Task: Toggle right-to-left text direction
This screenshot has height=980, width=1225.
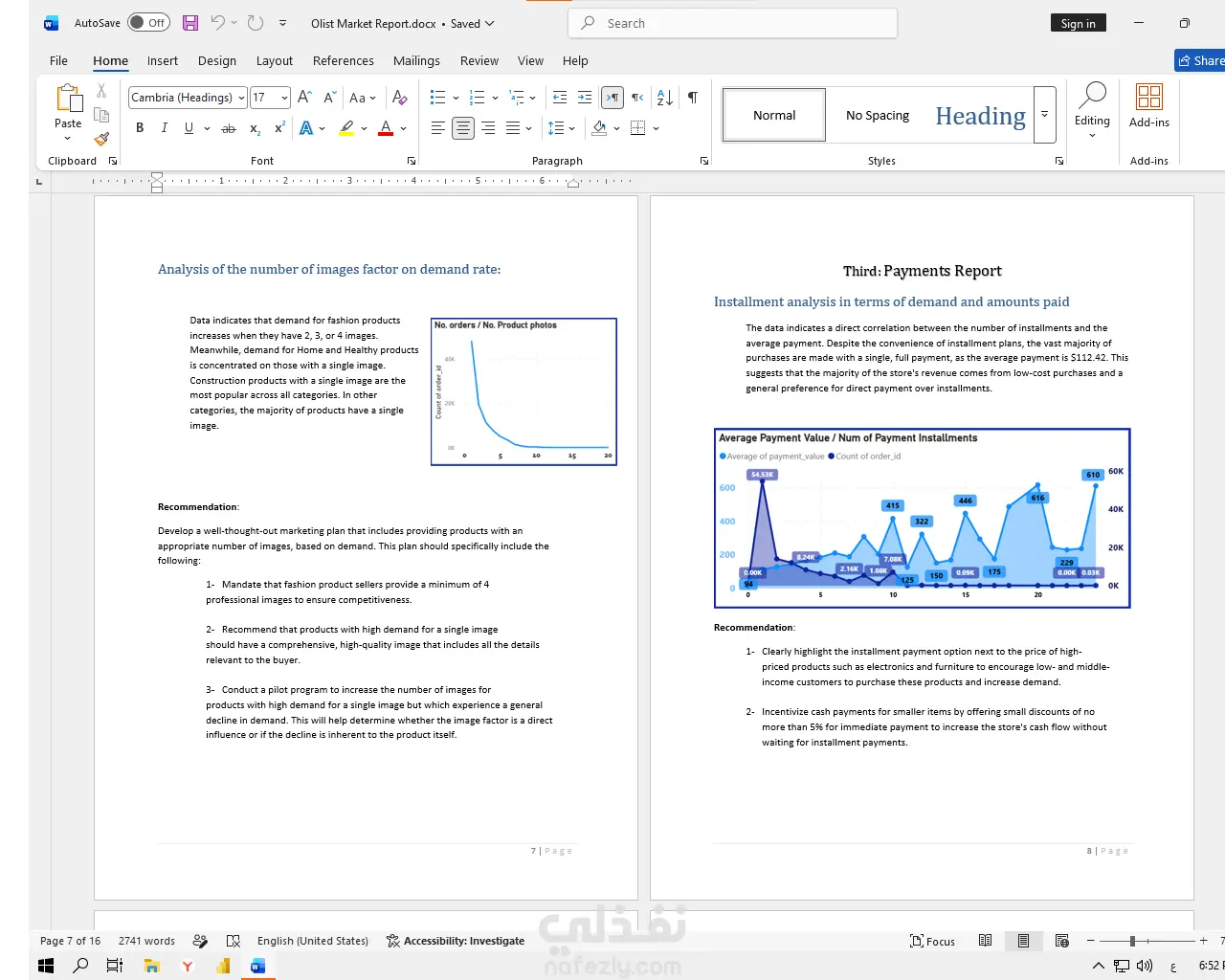Action: coord(637,97)
